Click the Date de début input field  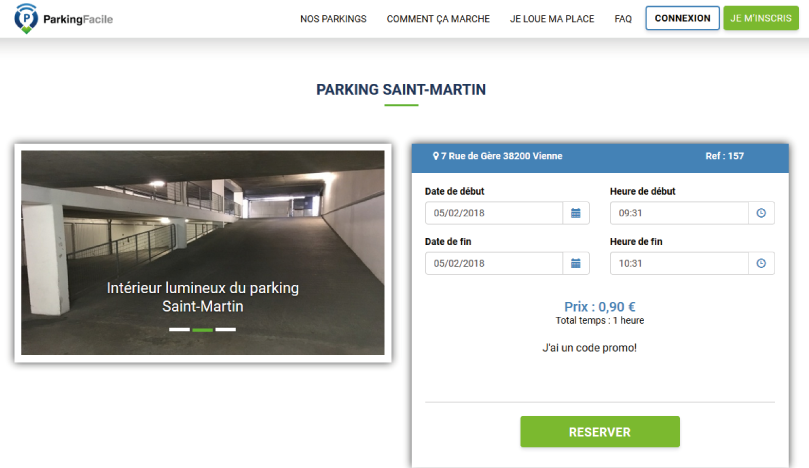tap(494, 213)
